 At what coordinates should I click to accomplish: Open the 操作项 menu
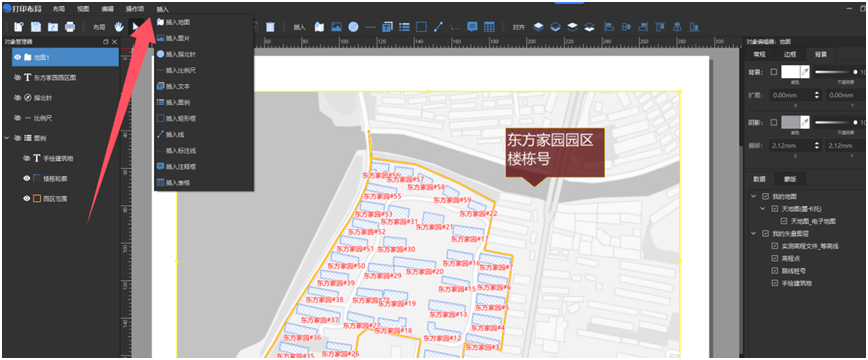135,9
